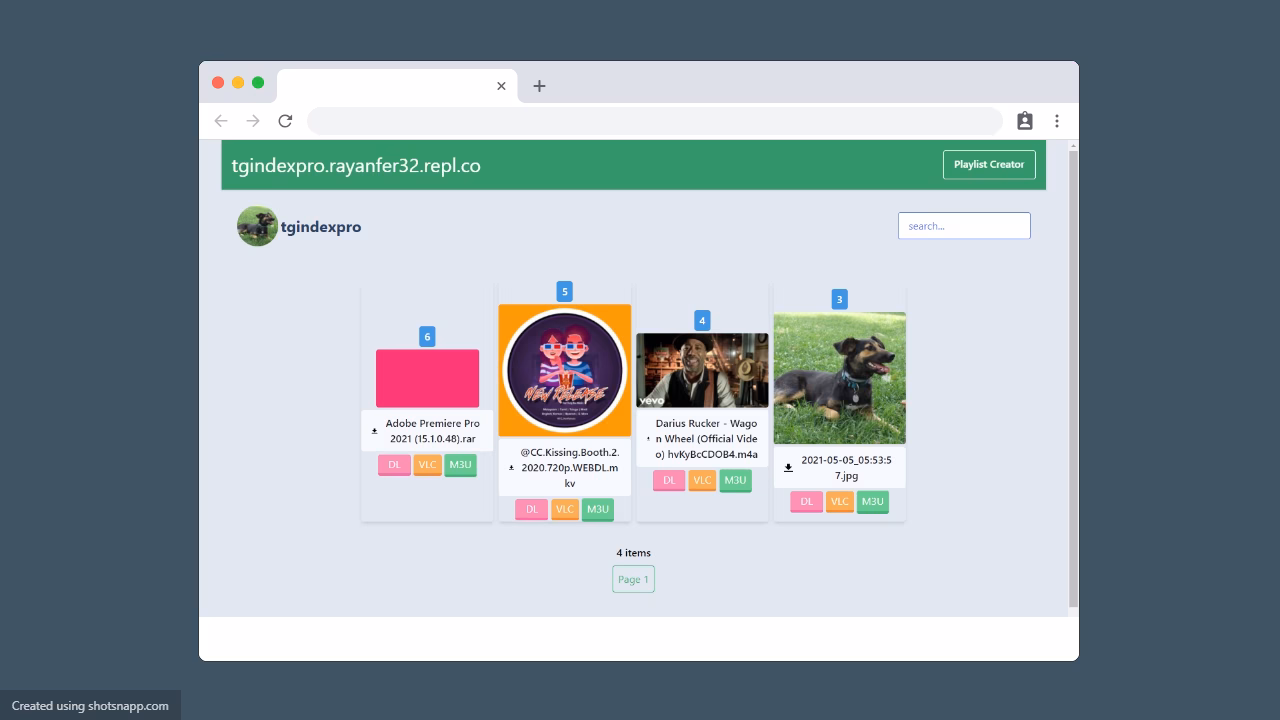Close the current browser tab
This screenshot has width=1280, height=720.
[x=501, y=86]
